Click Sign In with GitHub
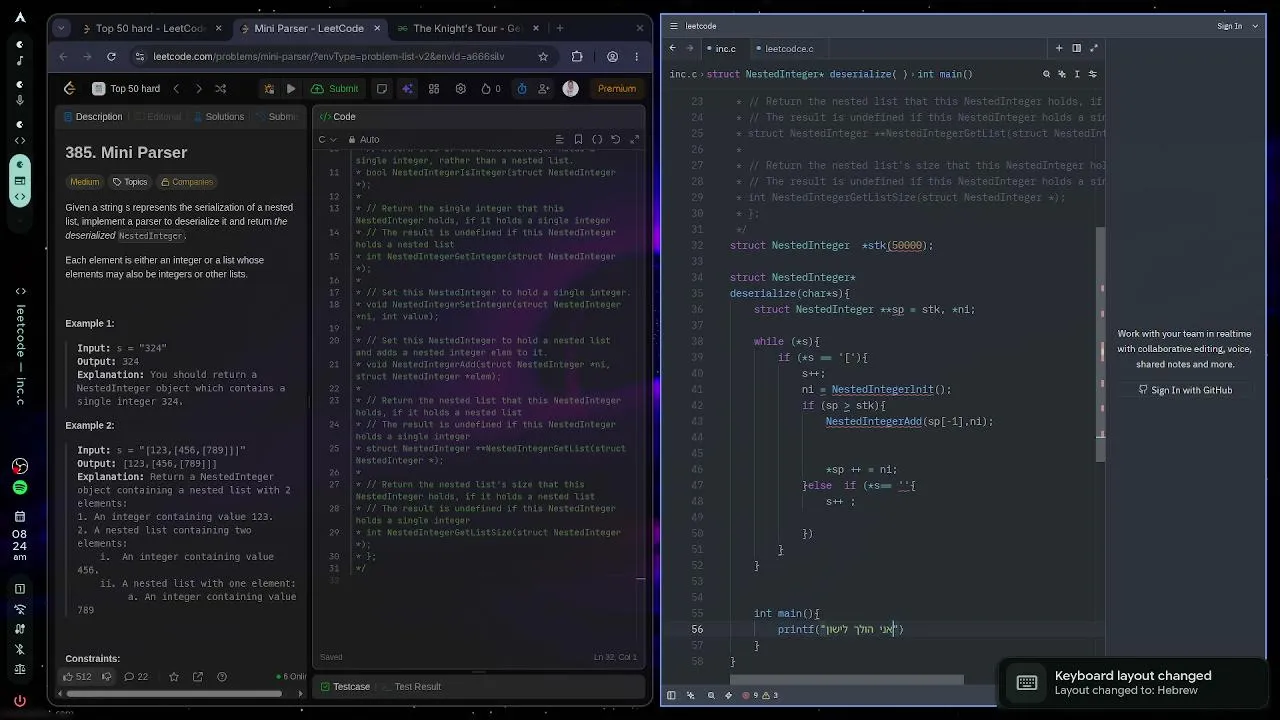 click(x=1185, y=390)
